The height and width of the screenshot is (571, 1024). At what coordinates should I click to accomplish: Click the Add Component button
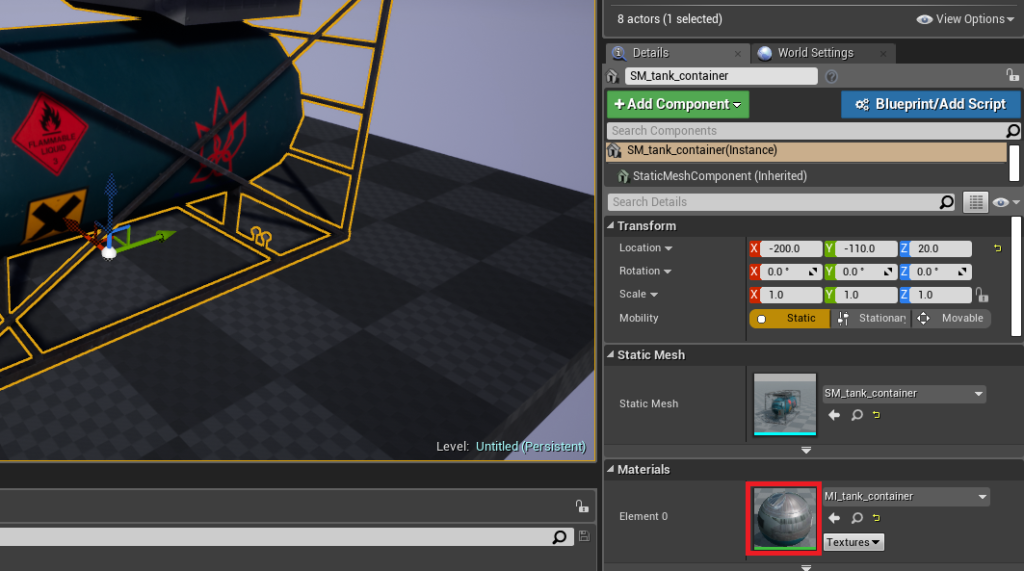pyautogui.click(x=678, y=105)
